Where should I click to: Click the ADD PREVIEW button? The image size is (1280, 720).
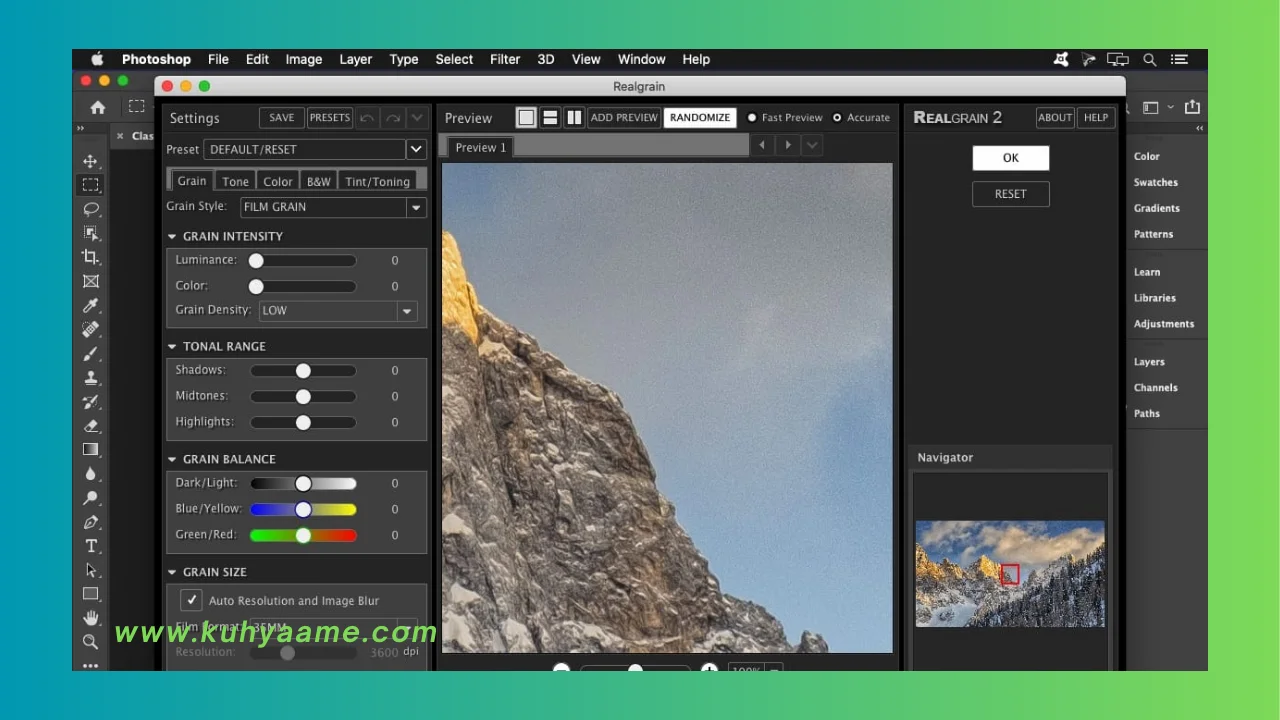[x=624, y=118]
